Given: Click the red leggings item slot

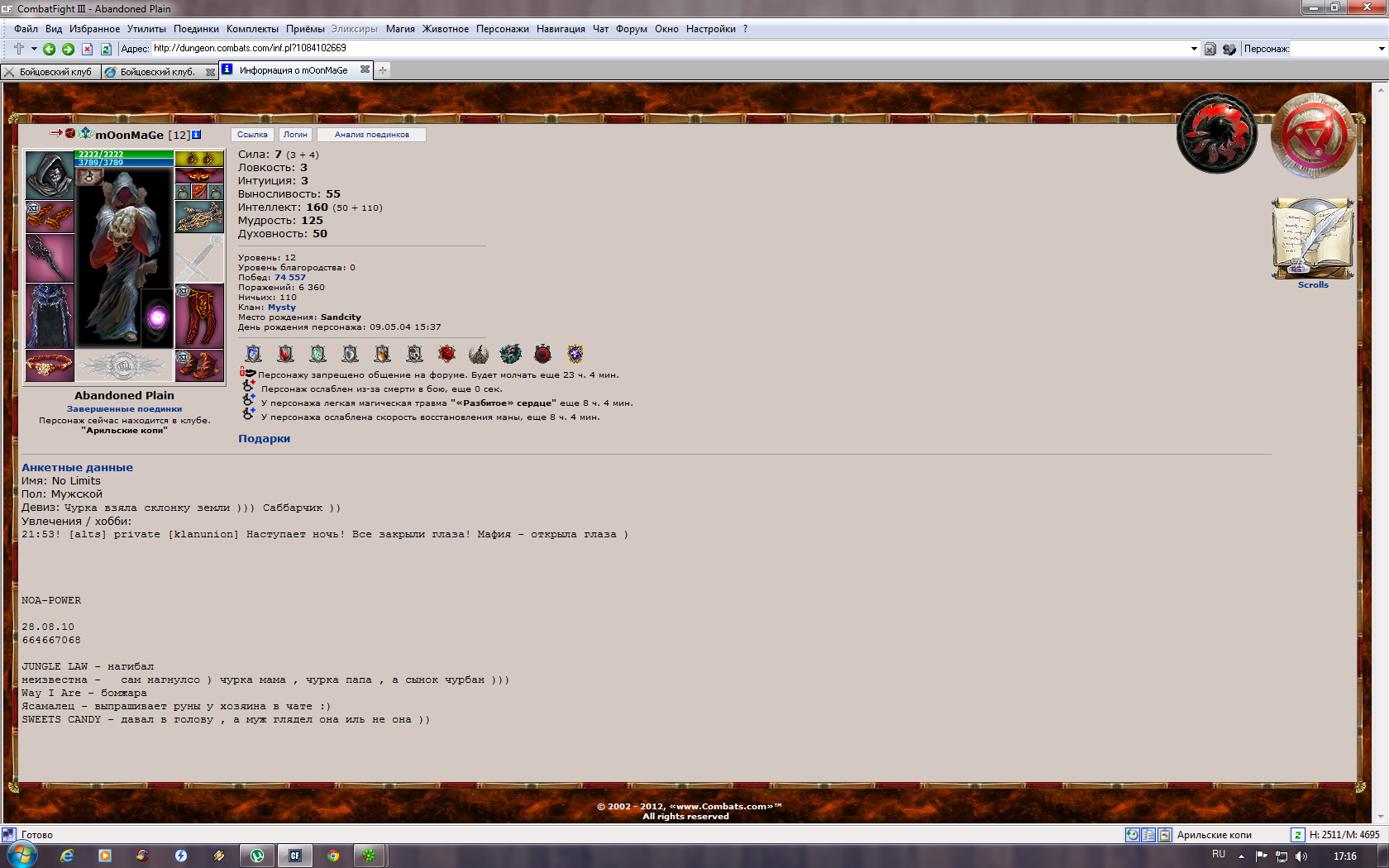Looking at the screenshot, I should click(x=199, y=316).
